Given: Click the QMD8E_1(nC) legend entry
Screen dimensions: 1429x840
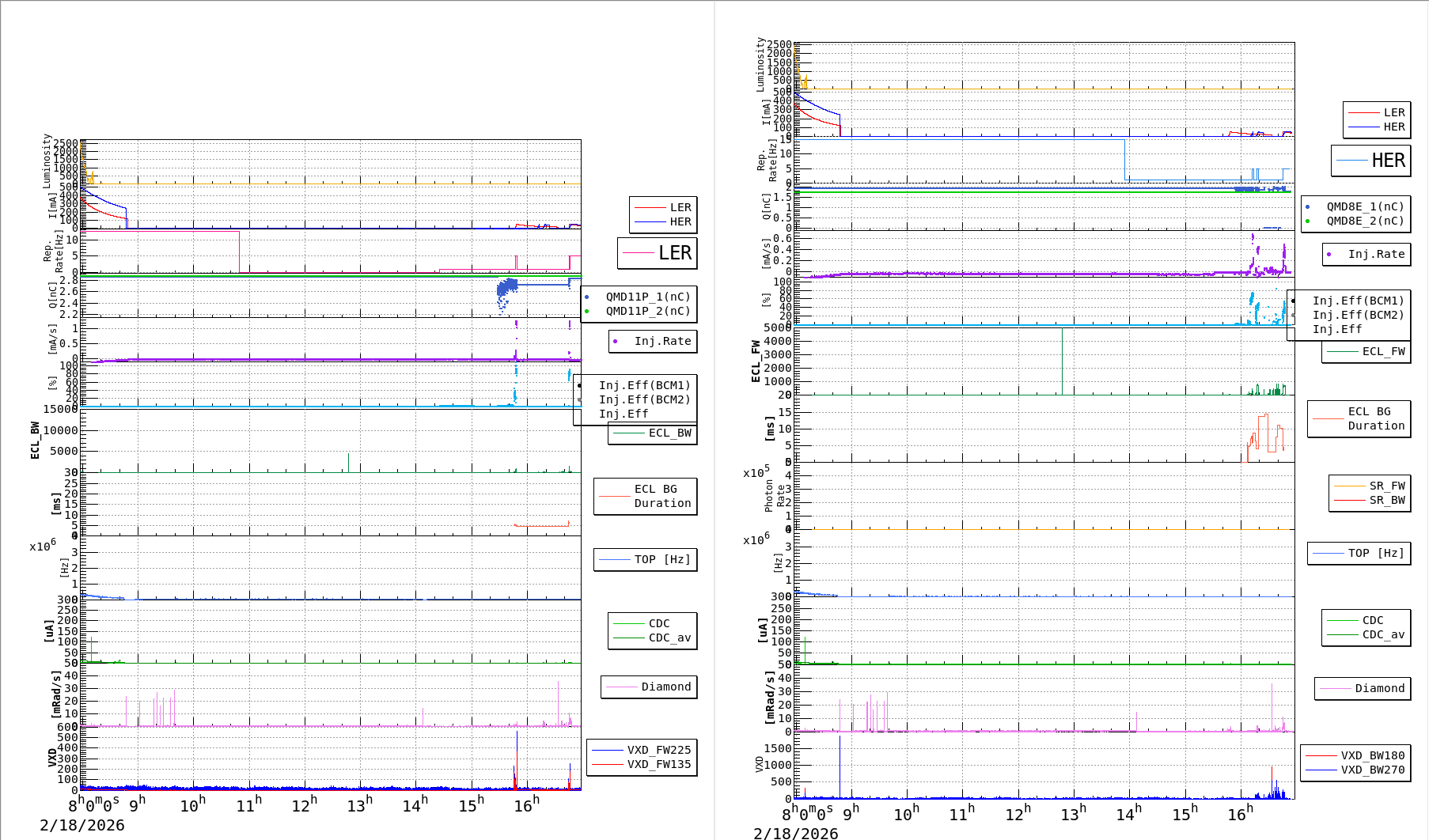Looking at the screenshot, I should (x=1364, y=206).
